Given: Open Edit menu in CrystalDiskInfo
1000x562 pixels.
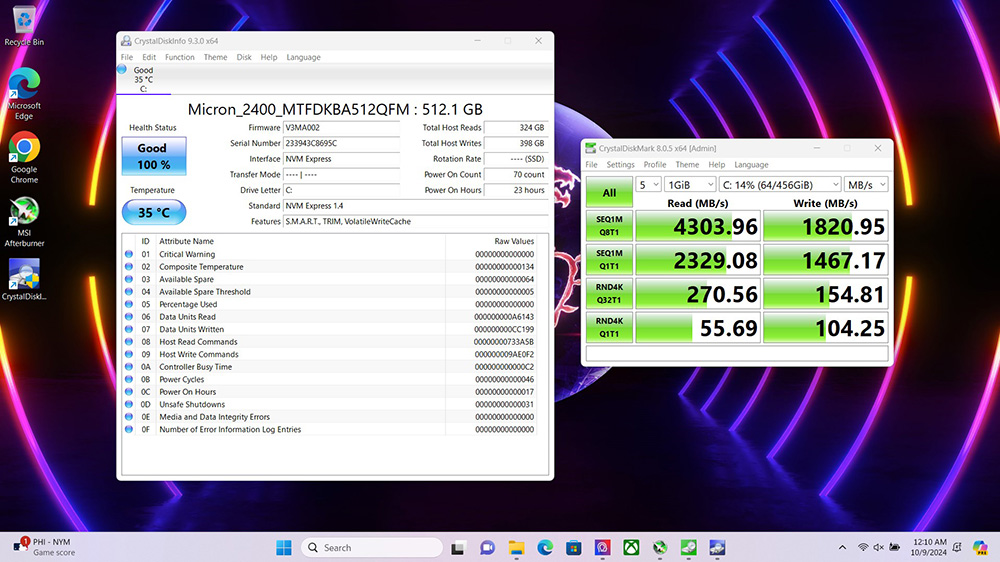Looking at the screenshot, I should tap(149, 57).
